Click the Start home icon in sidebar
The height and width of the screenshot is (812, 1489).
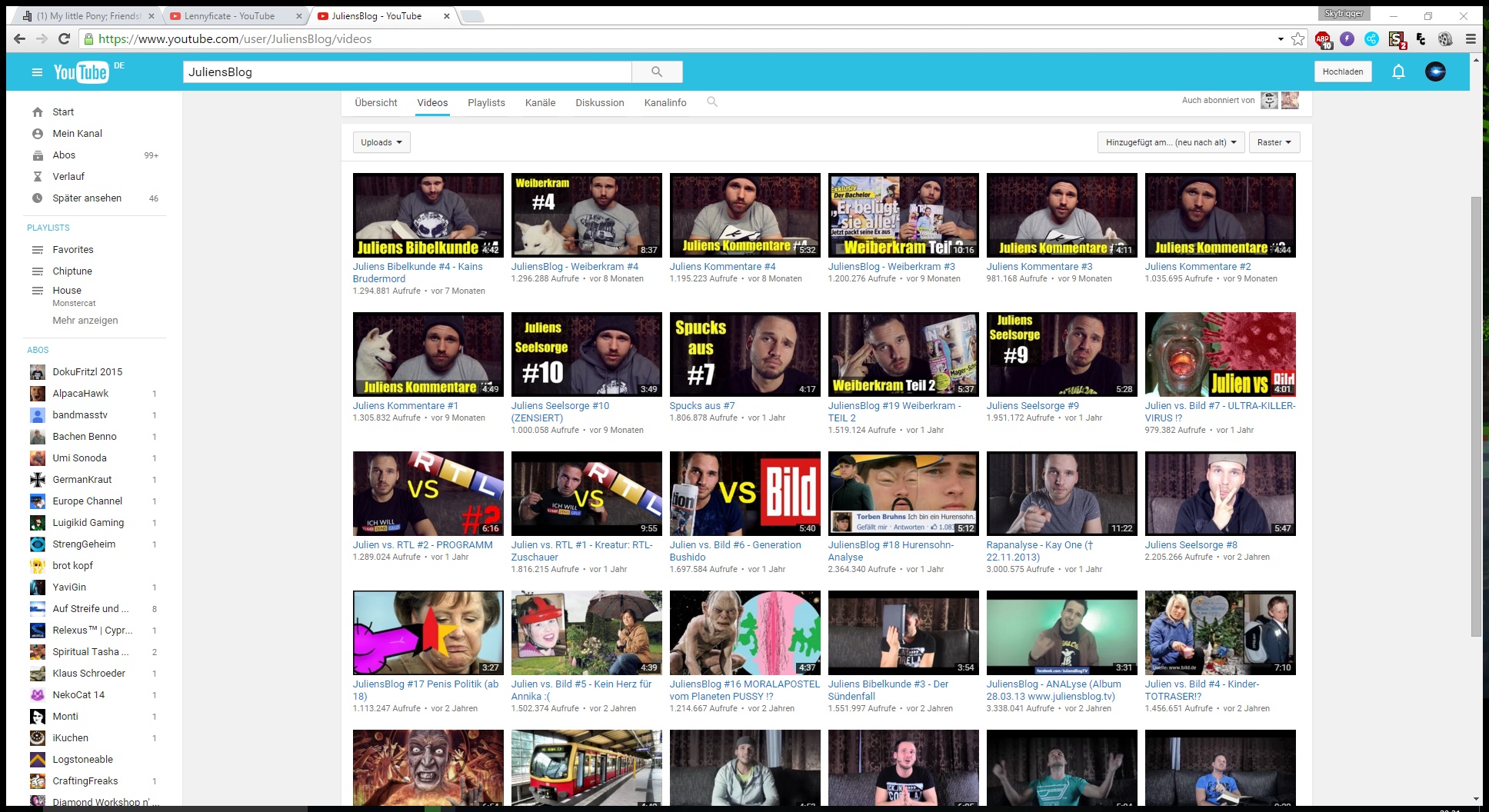tap(38, 112)
